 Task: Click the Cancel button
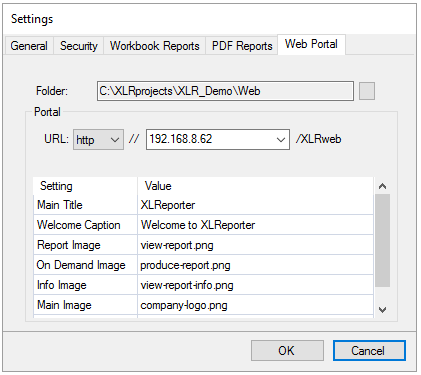(369, 351)
